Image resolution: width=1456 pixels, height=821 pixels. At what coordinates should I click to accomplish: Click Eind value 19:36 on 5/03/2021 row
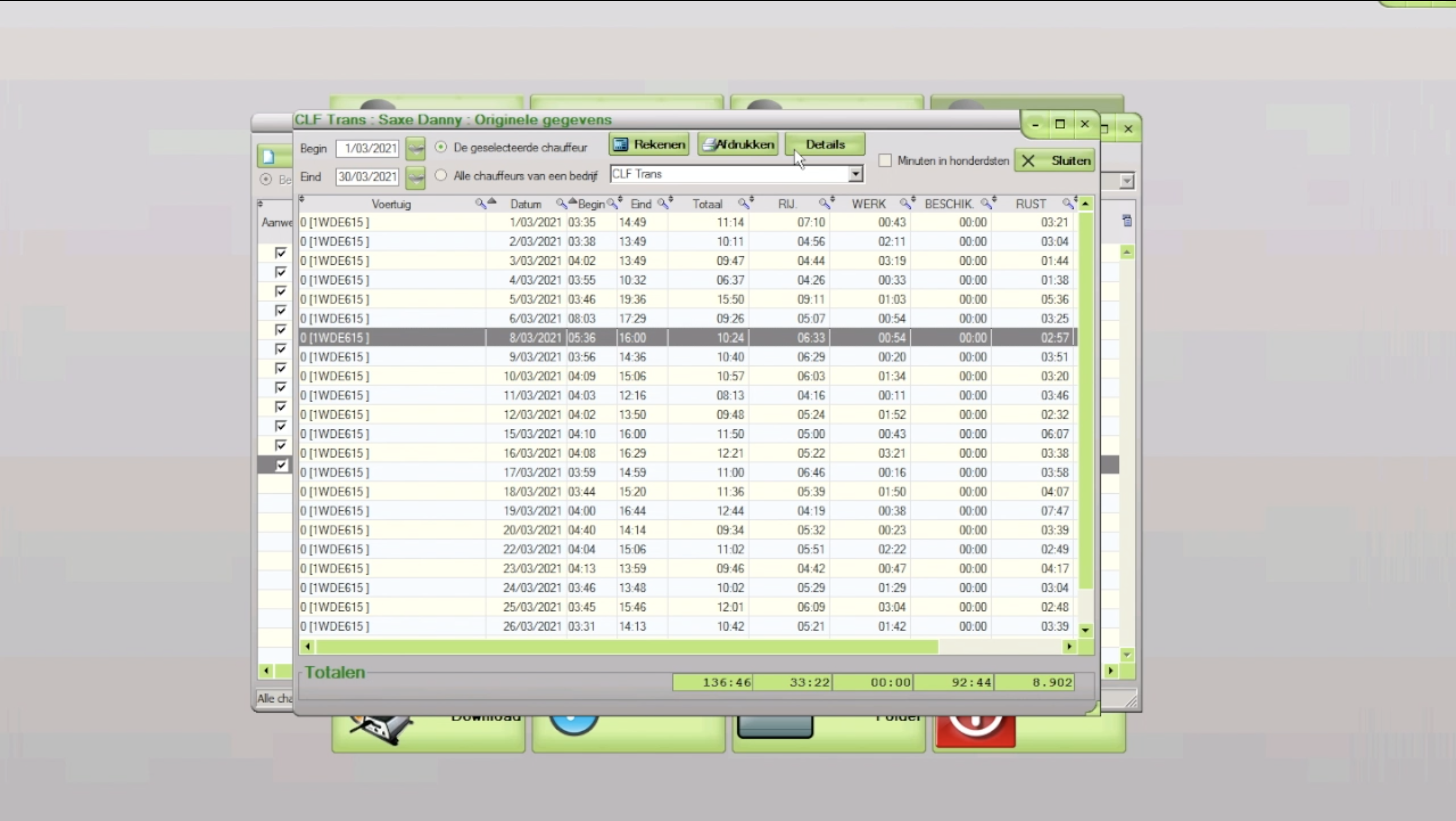pos(633,299)
